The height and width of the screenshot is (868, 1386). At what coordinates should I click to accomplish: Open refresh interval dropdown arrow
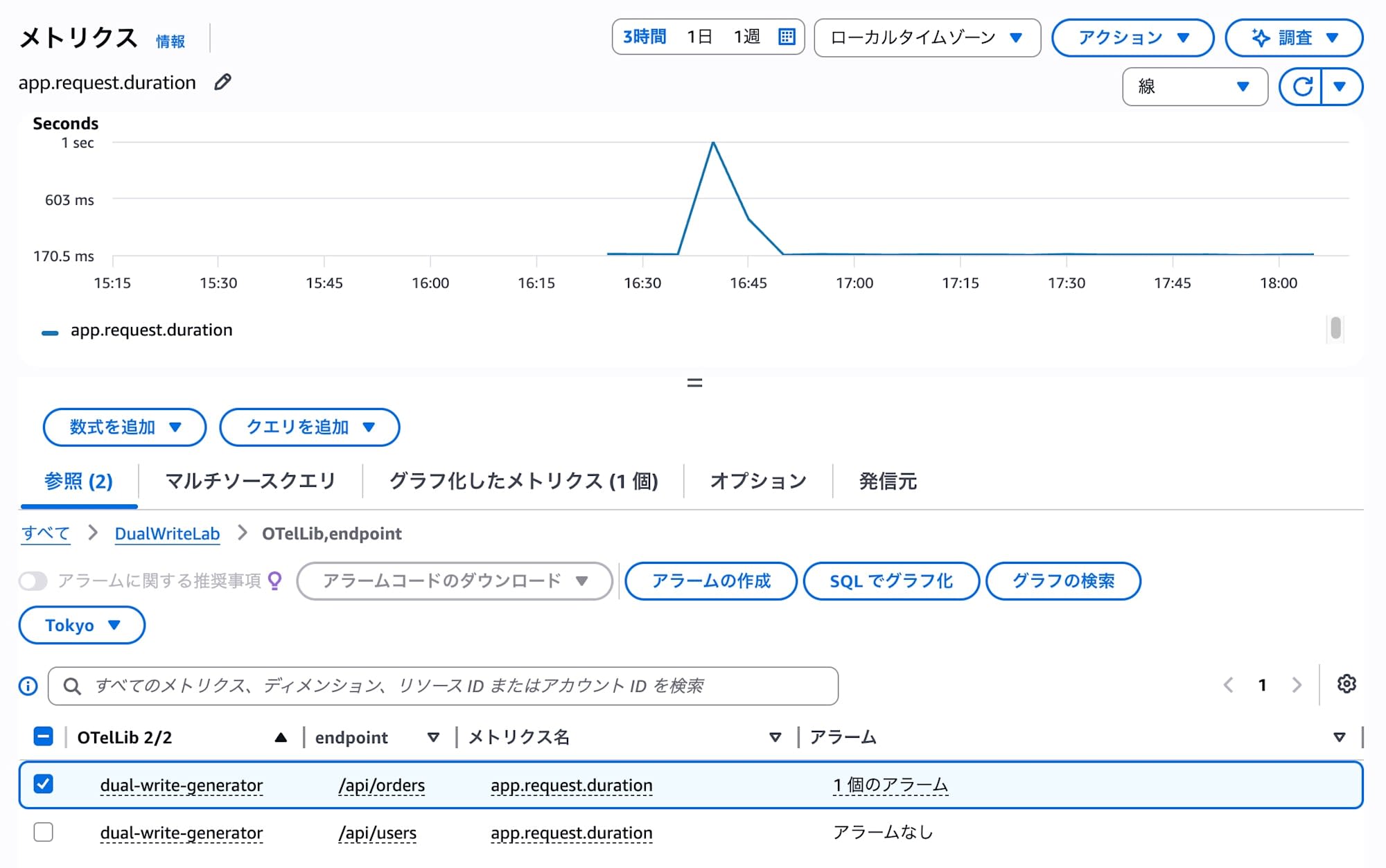[x=1340, y=87]
